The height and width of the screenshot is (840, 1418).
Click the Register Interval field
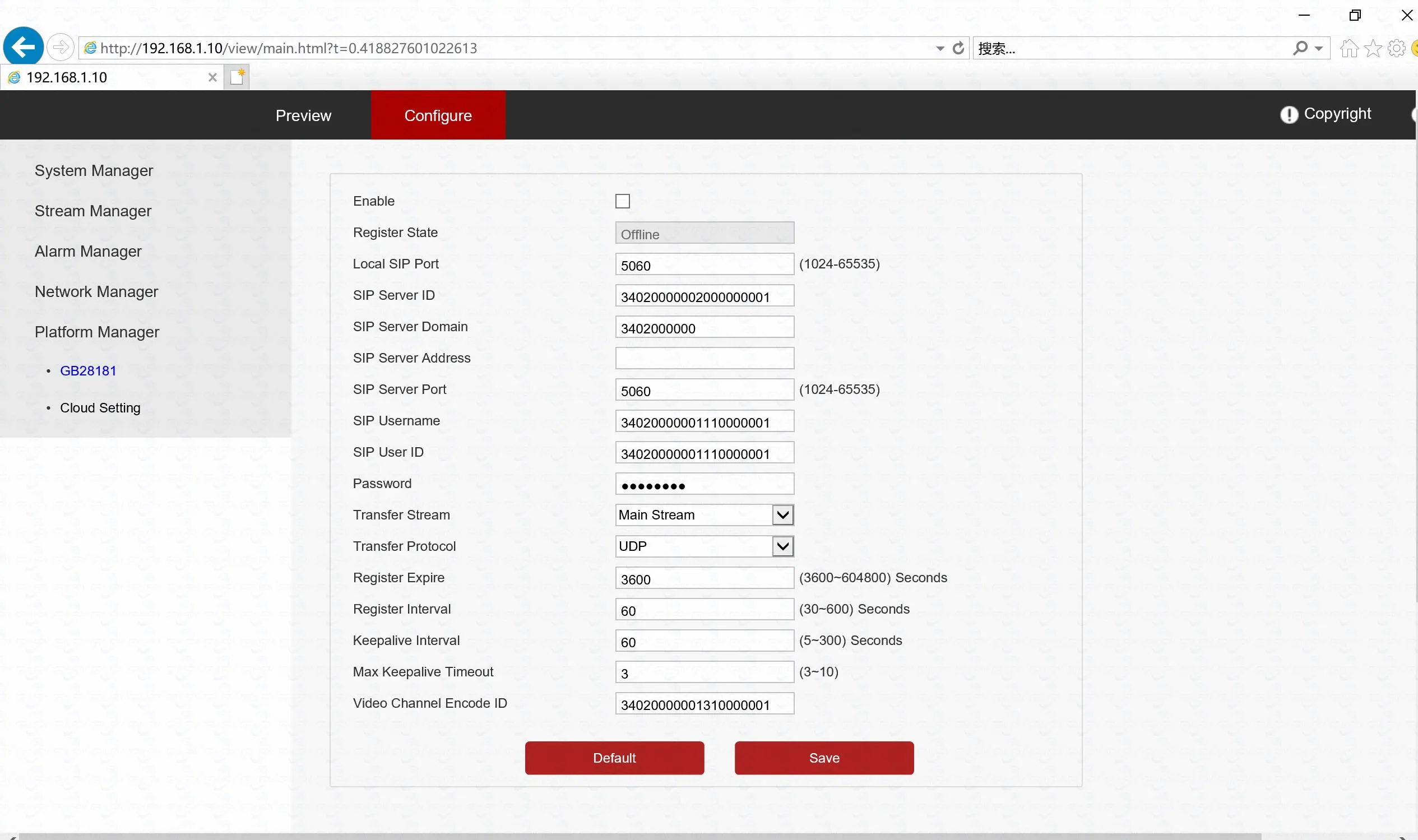(704, 609)
